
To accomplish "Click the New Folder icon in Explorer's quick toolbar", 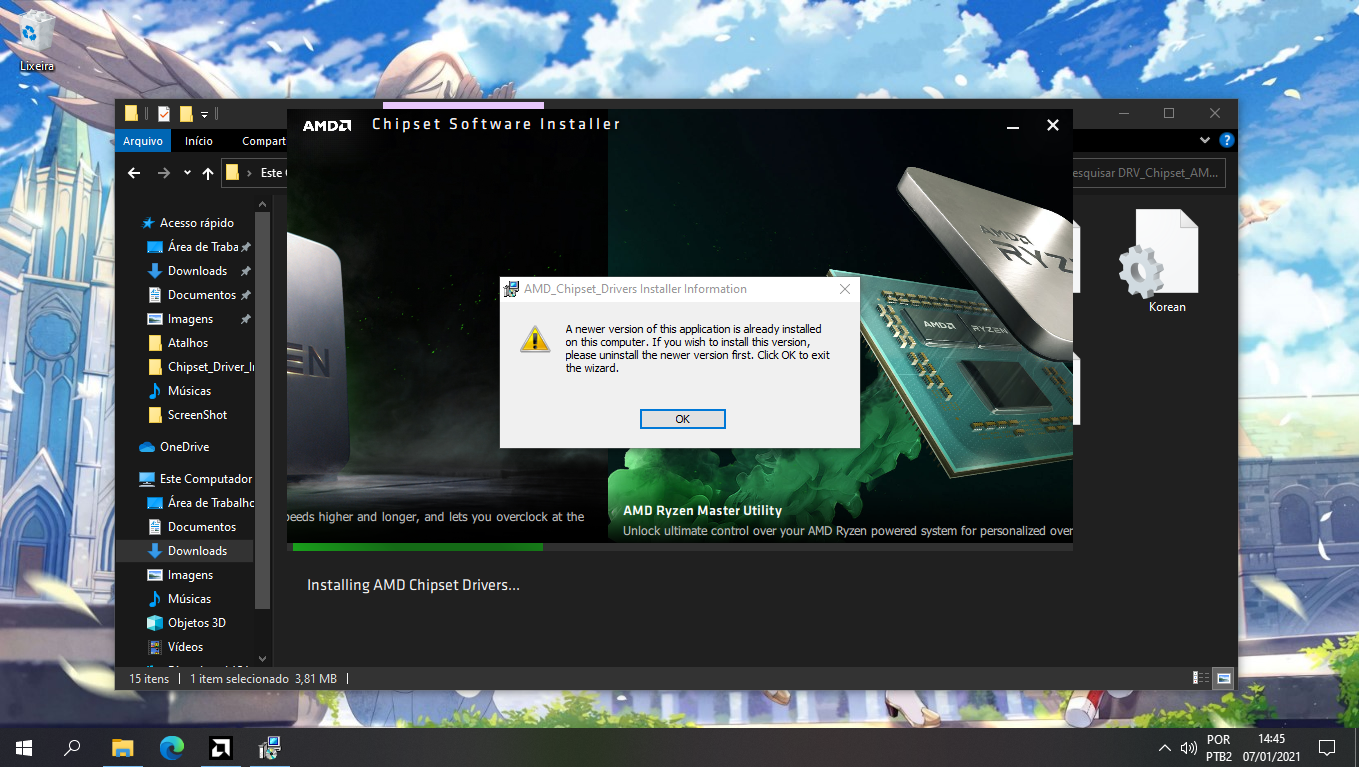I will [x=186, y=114].
